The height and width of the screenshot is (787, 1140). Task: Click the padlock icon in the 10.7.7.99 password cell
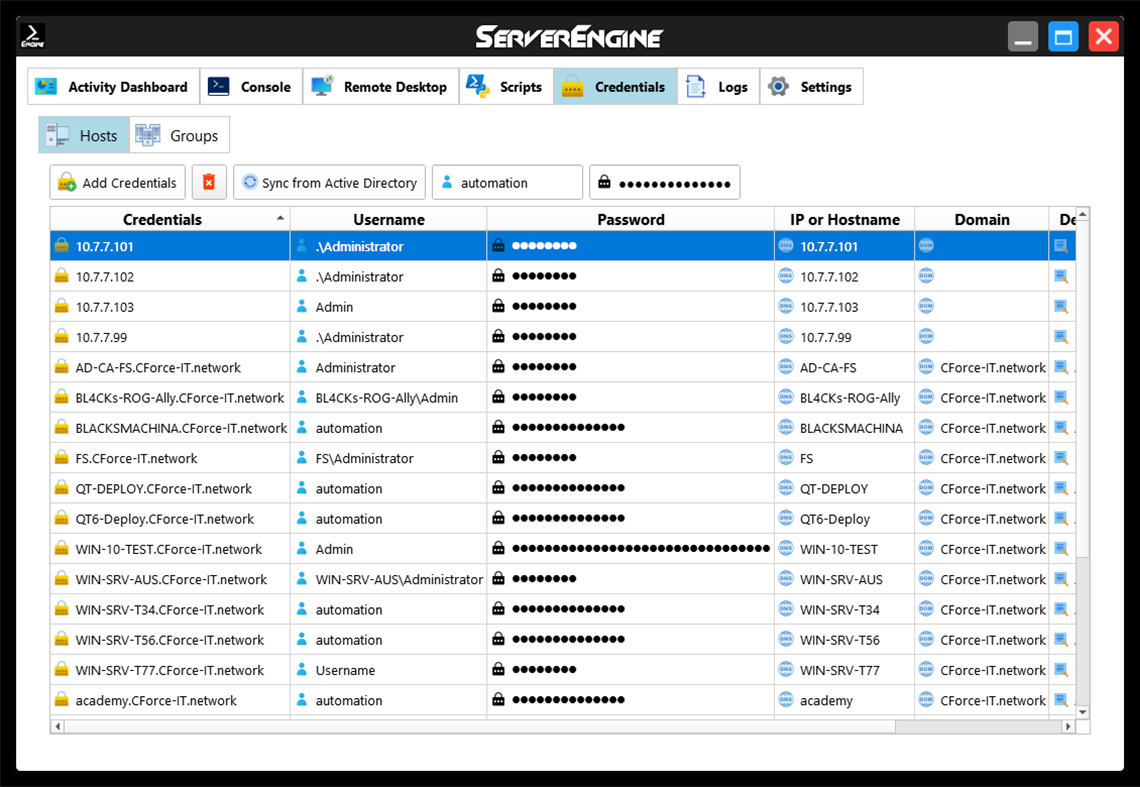click(497, 336)
